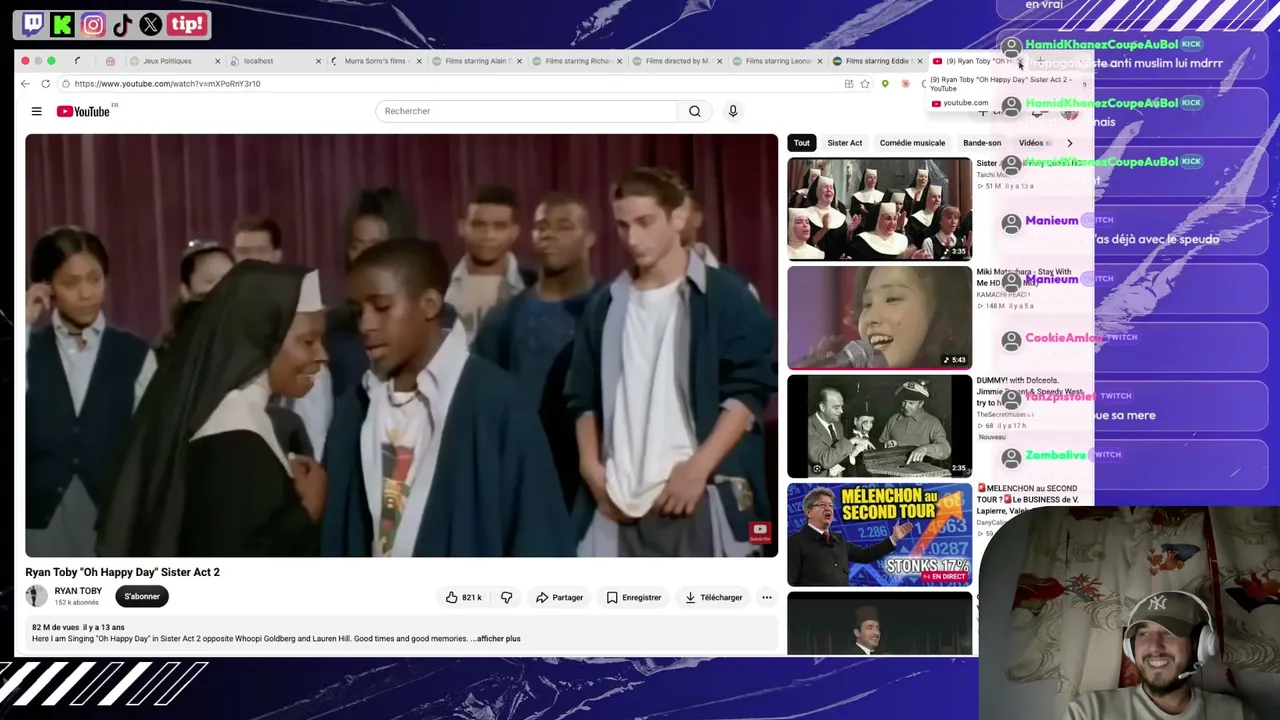The height and width of the screenshot is (720, 1280).
Task: Select the Bande-son filter chip
Action: (x=982, y=143)
